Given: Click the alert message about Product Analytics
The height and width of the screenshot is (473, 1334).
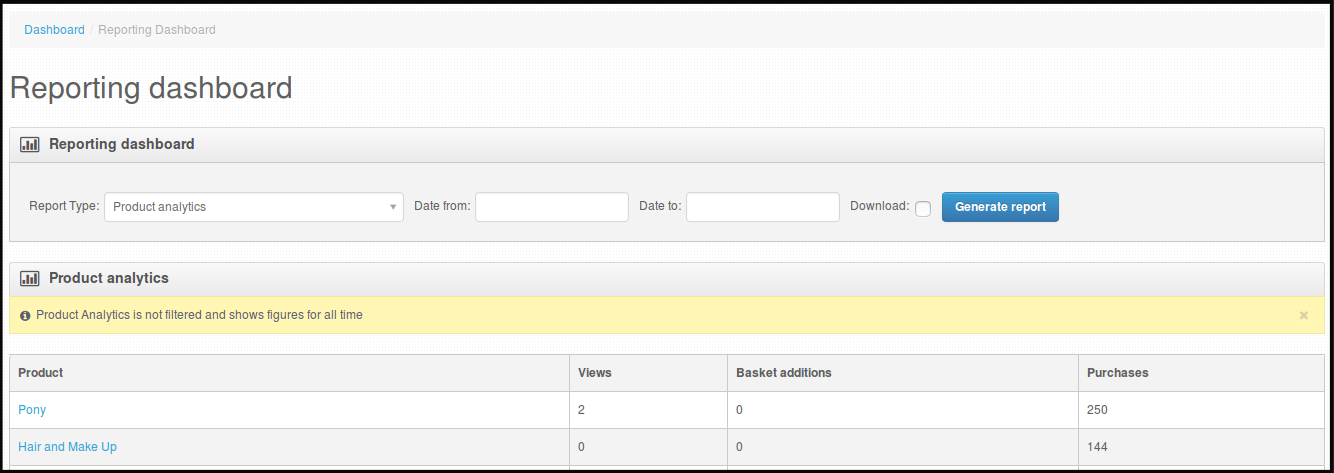Looking at the screenshot, I should click(x=199, y=315).
